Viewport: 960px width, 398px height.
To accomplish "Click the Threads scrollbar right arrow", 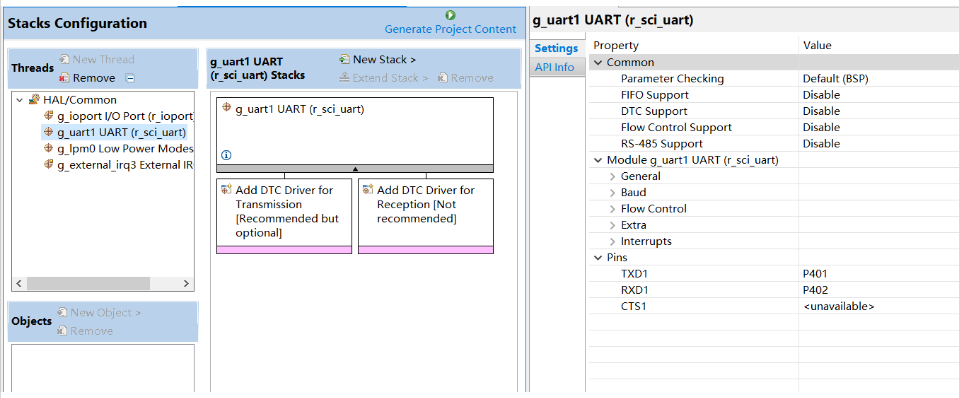I will tap(187, 283).
